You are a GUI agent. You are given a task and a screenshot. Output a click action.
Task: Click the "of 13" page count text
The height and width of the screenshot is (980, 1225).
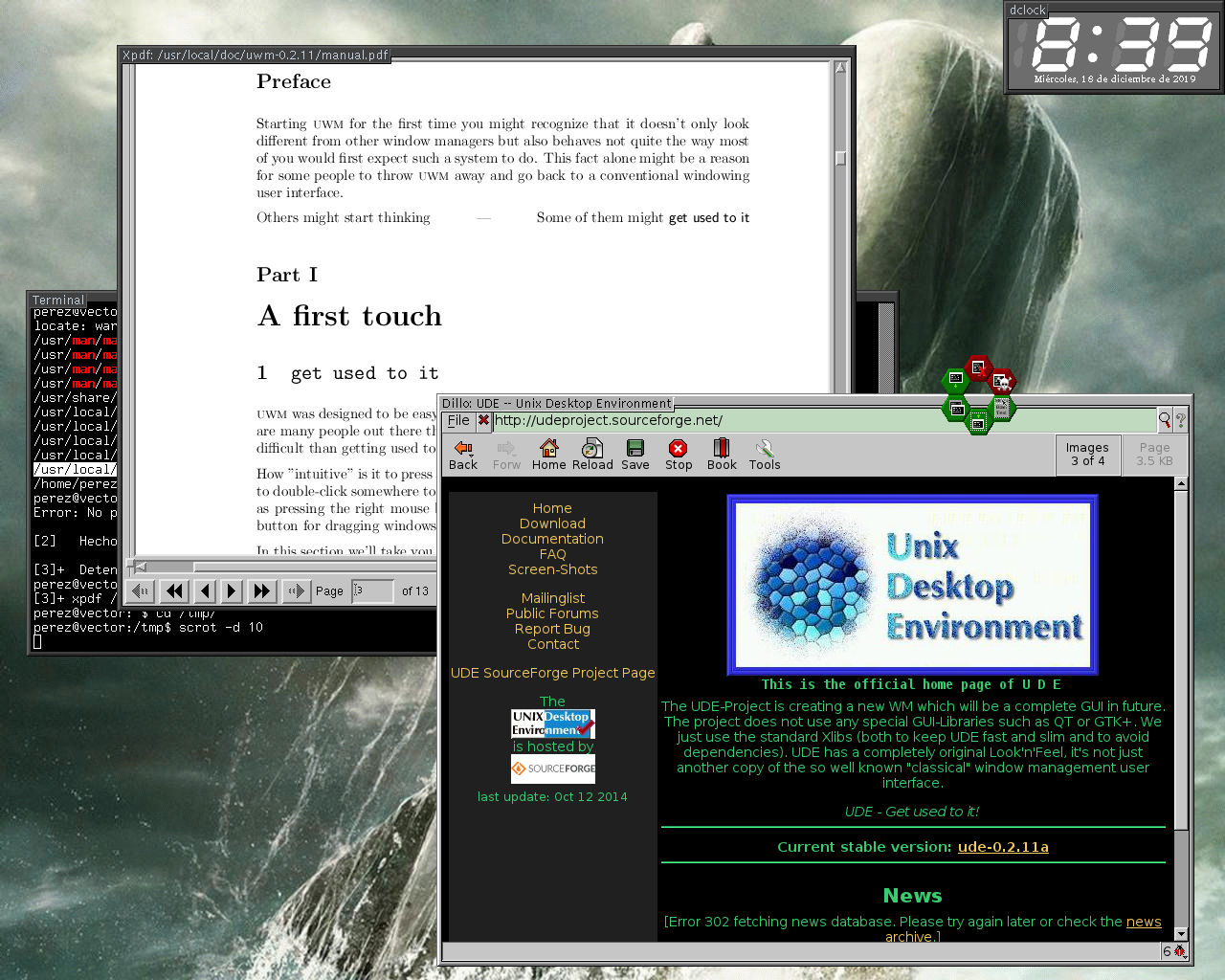point(415,591)
